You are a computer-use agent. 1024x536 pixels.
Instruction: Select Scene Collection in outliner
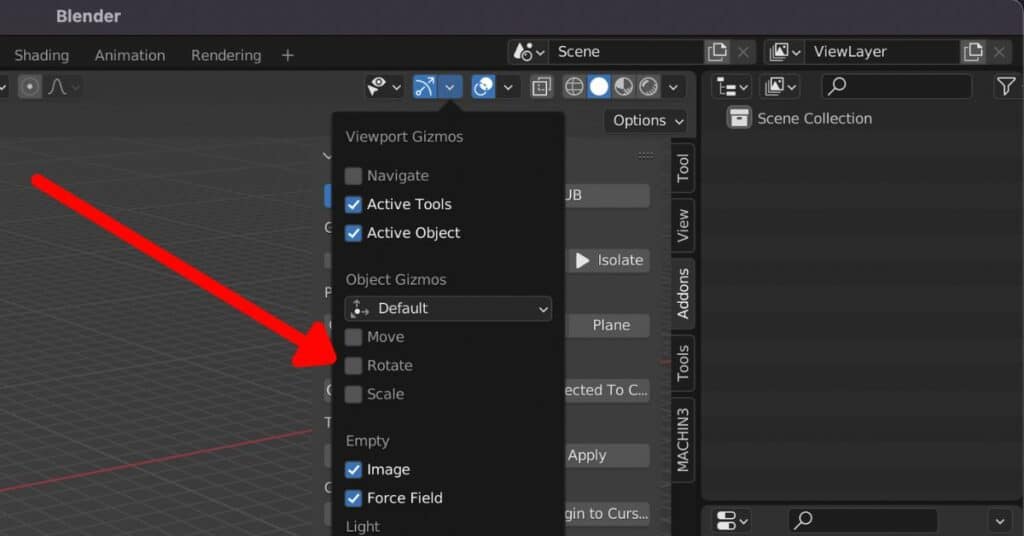(814, 118)
